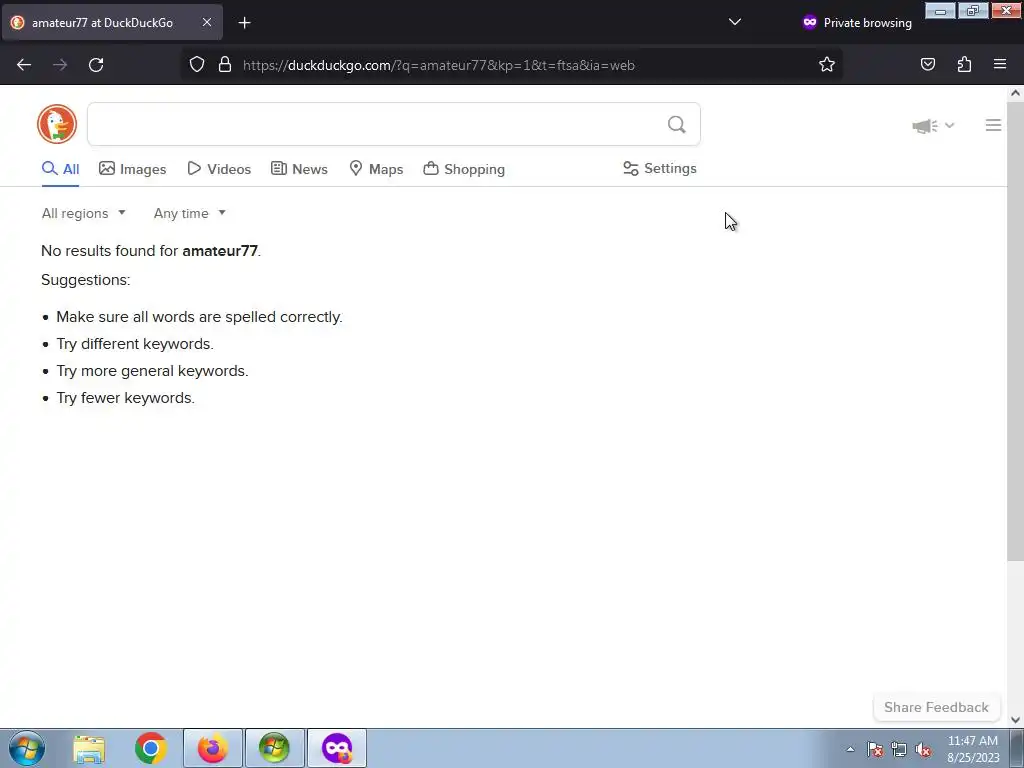Open Action Center flag tray icon
The width and height of the screenshot is (1024, 768).
click(x=875, y=750)
